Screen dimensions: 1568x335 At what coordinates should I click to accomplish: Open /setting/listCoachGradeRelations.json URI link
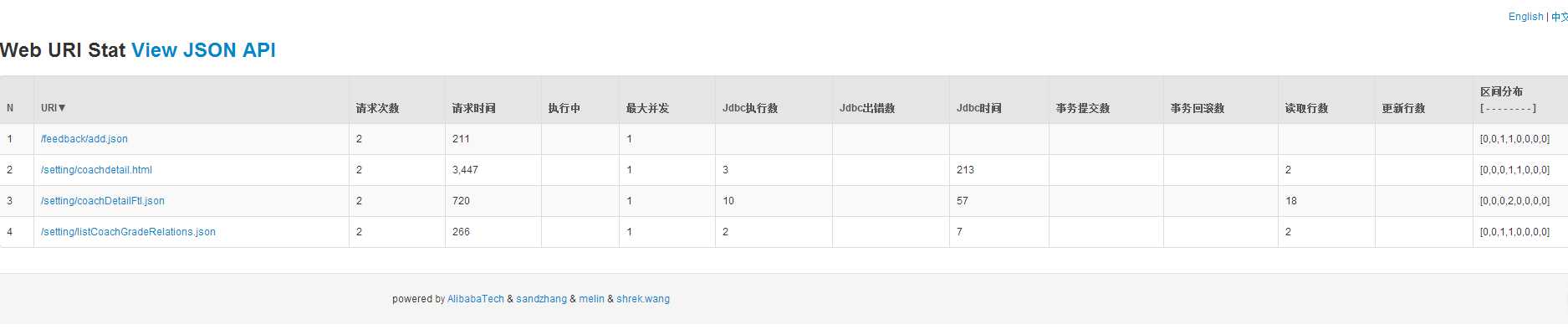pos(128,232)
